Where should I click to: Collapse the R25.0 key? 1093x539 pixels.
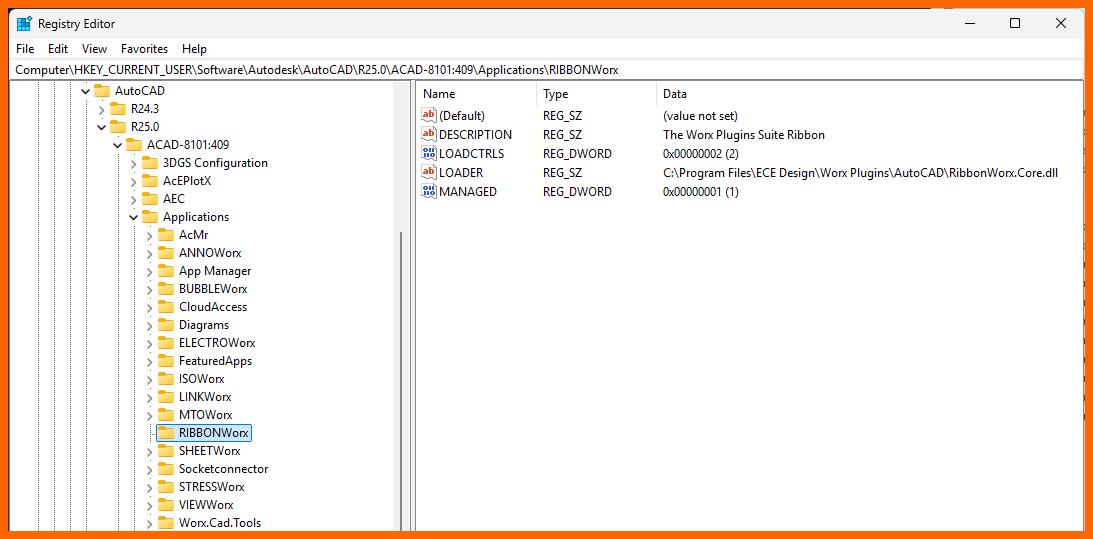tap(102, 127)
